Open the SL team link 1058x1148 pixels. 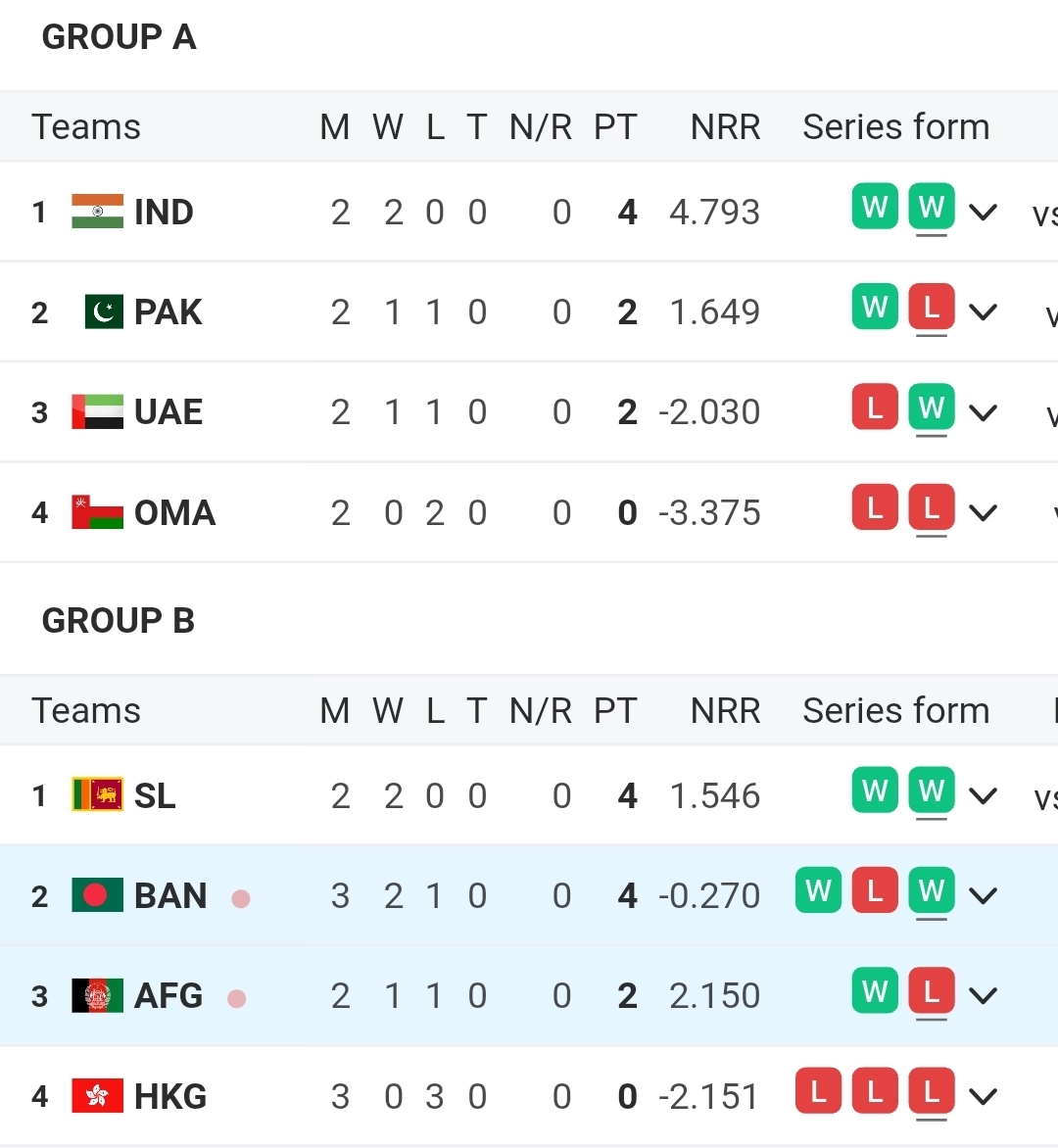click(155, 795)
